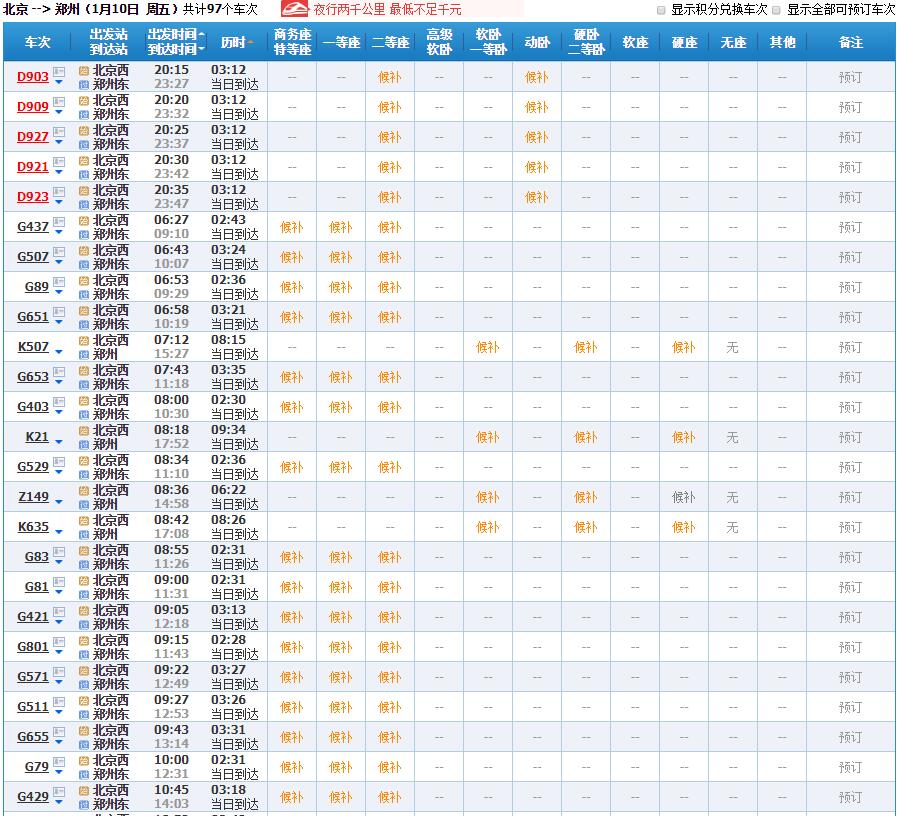Click the ID card icon beside train G81
Screen dimensions: 900x816
coord(59,582)
